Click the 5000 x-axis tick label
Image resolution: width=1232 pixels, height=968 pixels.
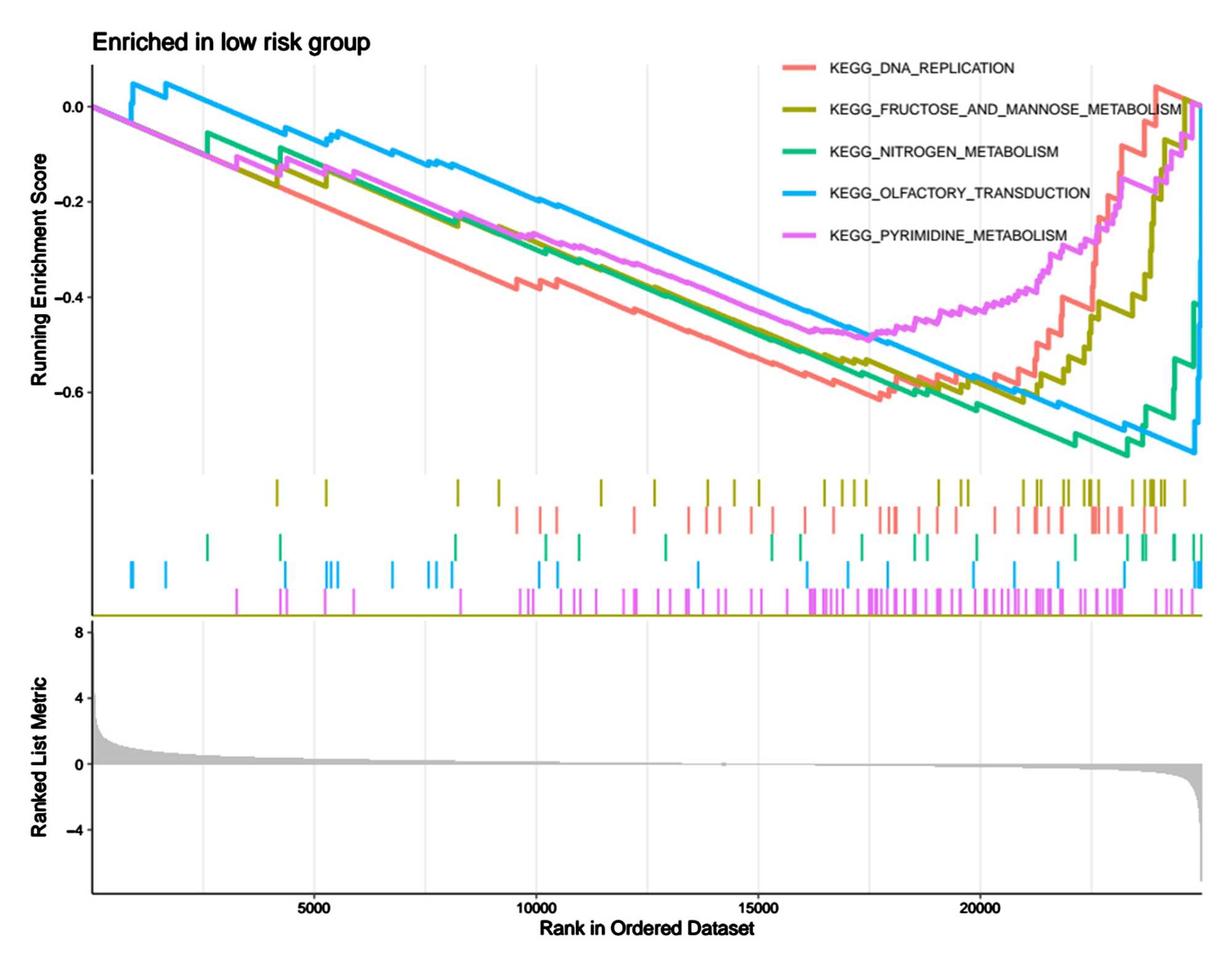[x=314, y=908]
